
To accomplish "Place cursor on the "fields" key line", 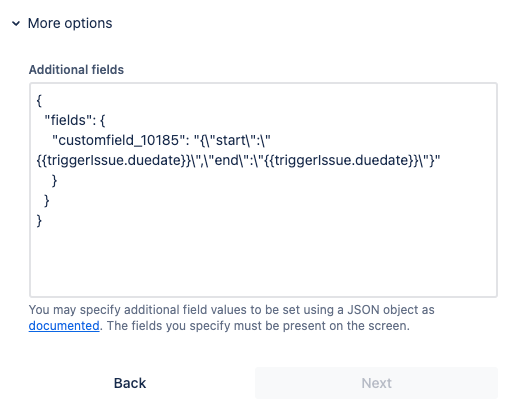I will click(75, 120).
